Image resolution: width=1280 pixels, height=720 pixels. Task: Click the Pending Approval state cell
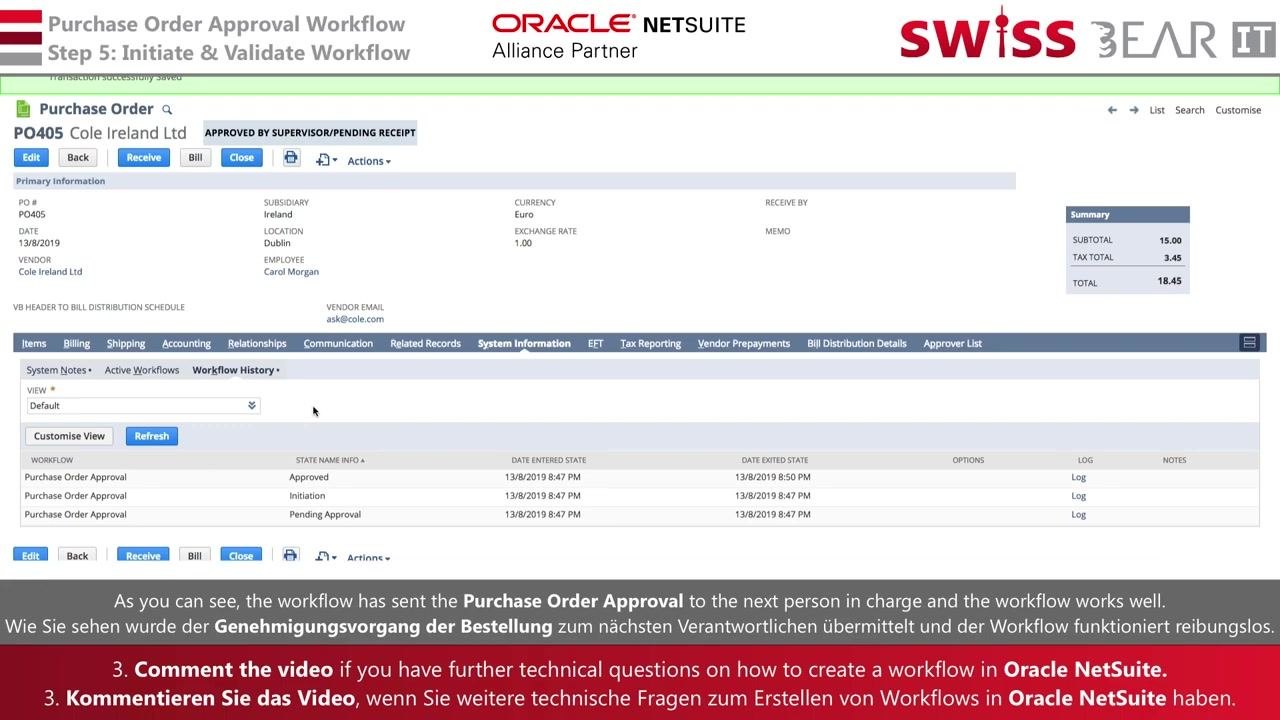(x=325, y=515)
